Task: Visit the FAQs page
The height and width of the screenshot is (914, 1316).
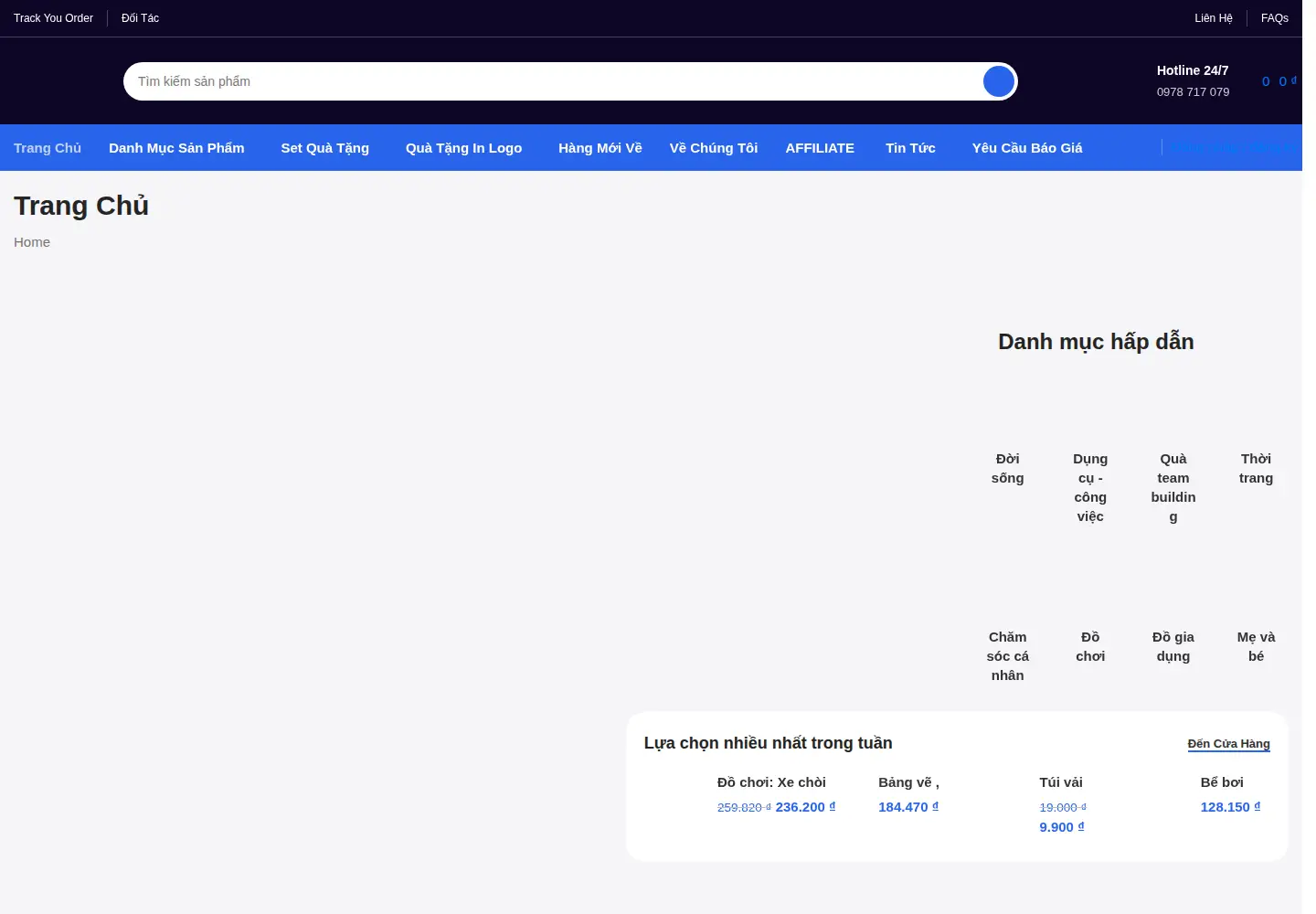Action: click(x=1275, y=18)
